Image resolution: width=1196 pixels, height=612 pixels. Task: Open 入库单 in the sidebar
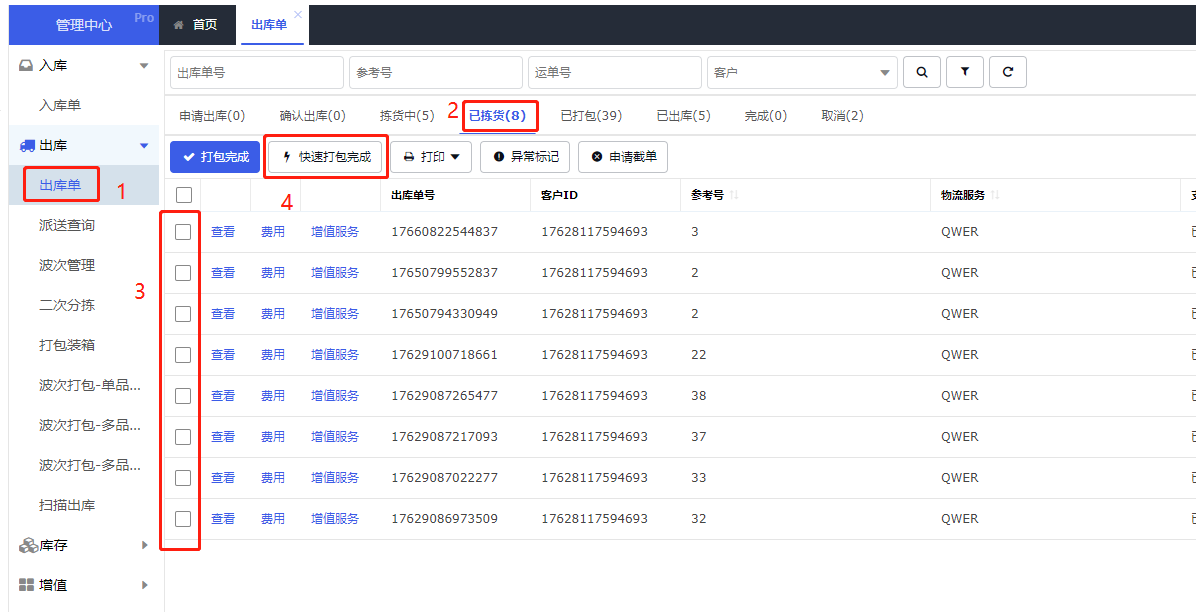click(x=60, y=105)
